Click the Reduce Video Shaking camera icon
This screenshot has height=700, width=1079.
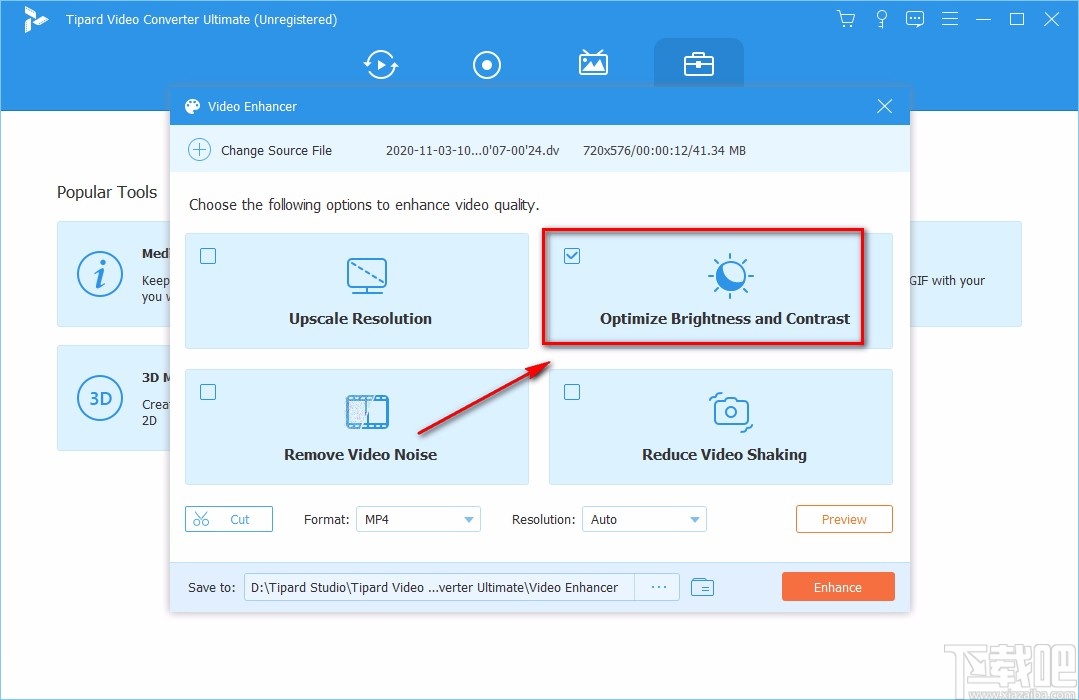[731, 412]
